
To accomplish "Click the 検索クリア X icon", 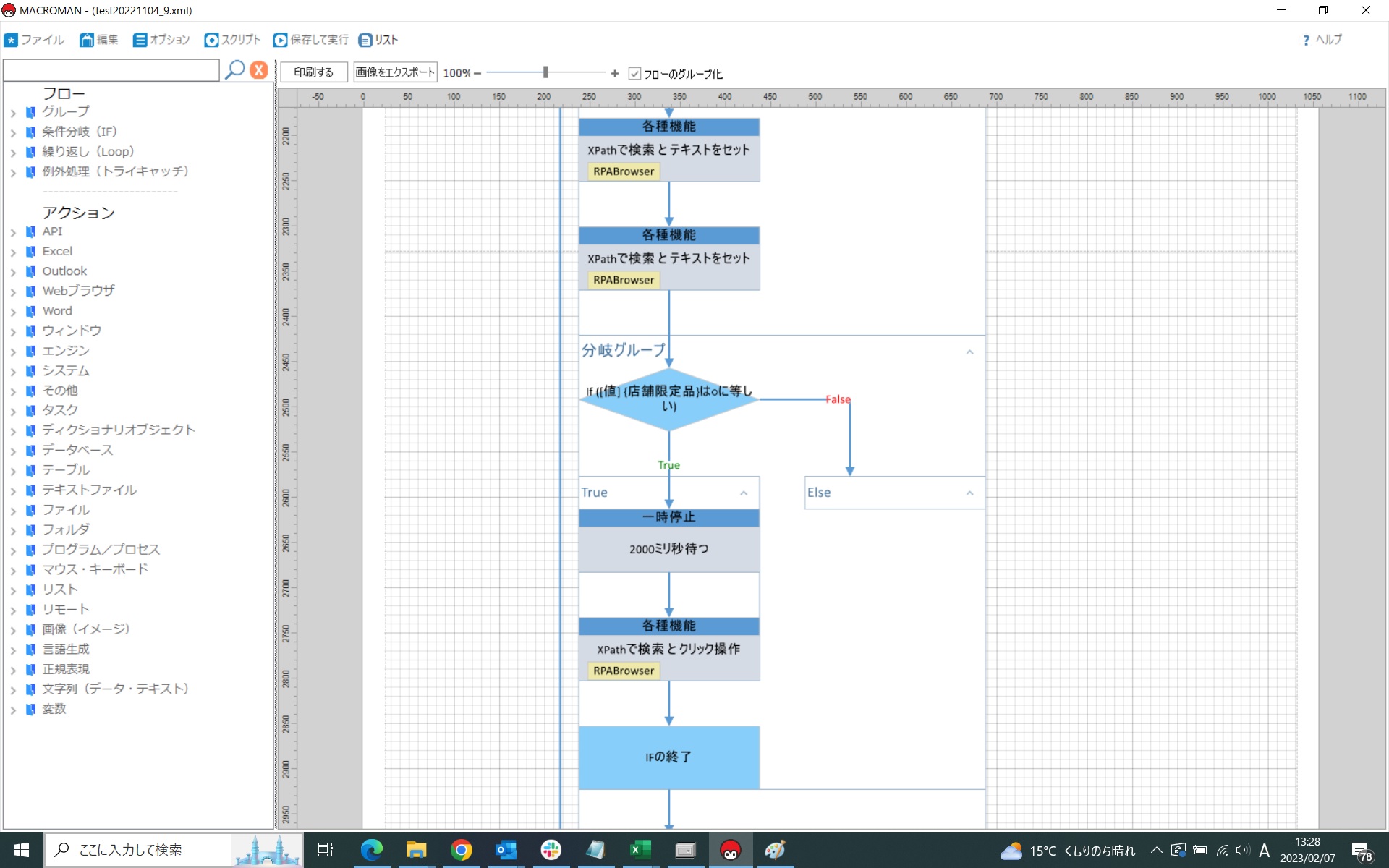I will point(258,71).
